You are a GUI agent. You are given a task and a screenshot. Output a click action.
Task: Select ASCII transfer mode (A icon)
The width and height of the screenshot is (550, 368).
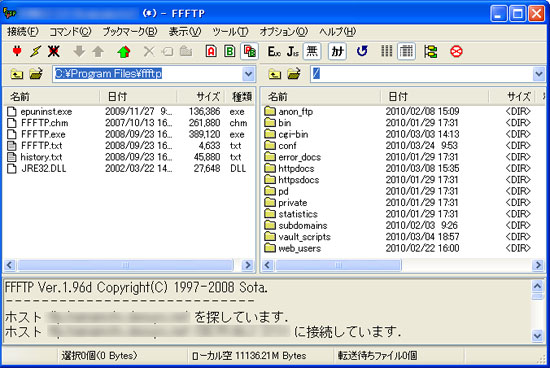point(211,52)
